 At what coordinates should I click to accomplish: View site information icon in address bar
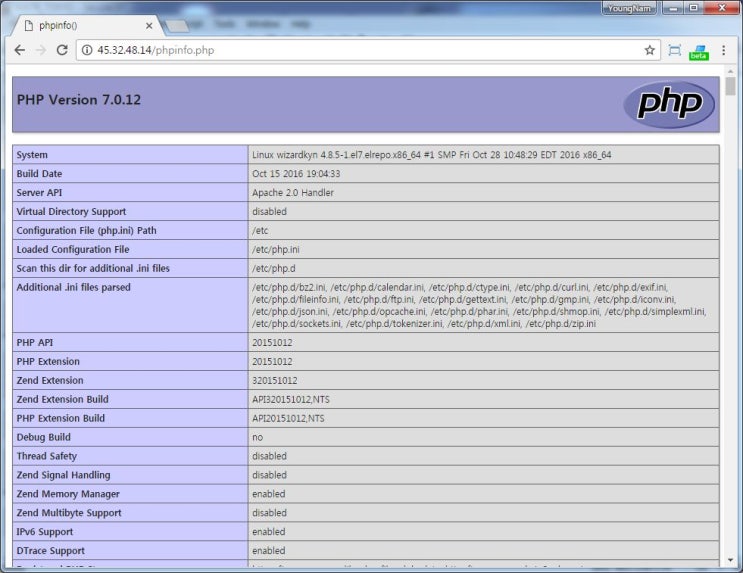(87, 50)
